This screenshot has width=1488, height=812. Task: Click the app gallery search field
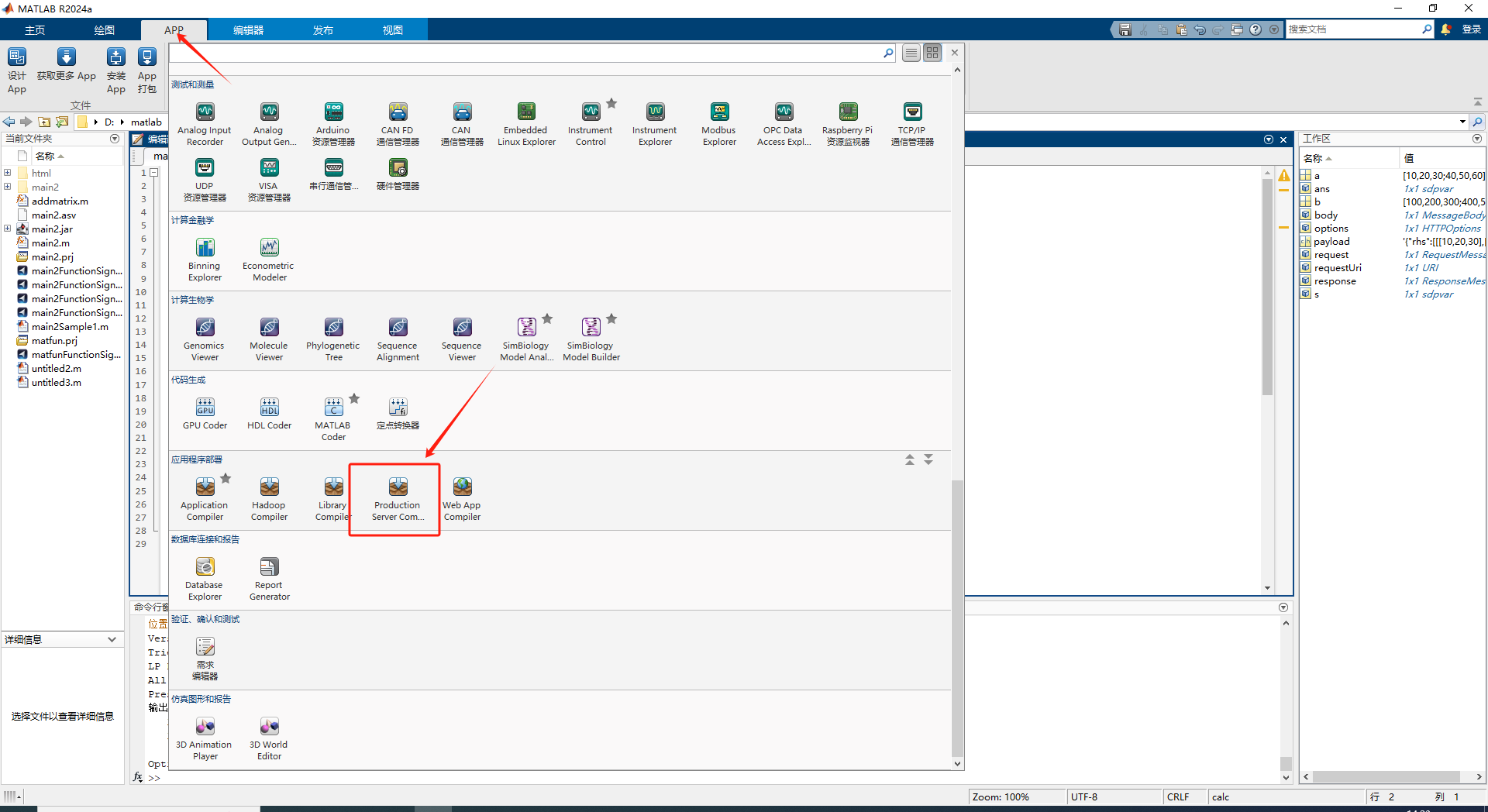[x=527, y=53]
